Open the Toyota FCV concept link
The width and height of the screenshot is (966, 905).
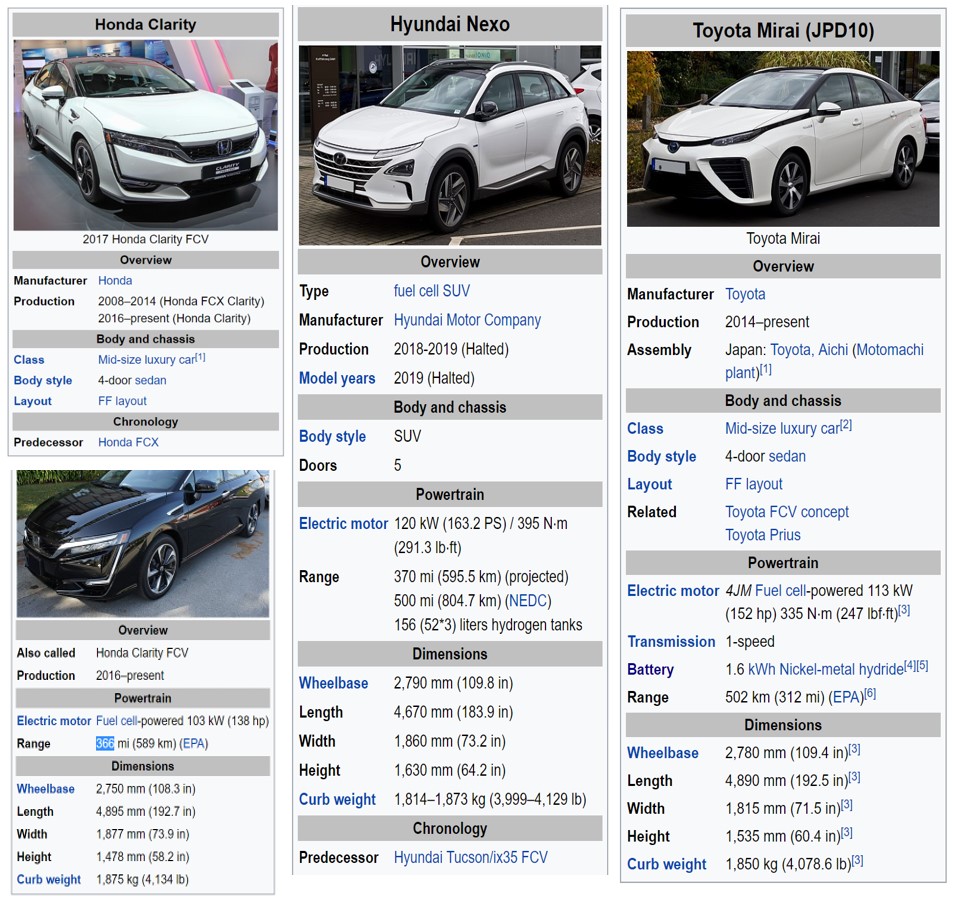(x=787, y=512)
